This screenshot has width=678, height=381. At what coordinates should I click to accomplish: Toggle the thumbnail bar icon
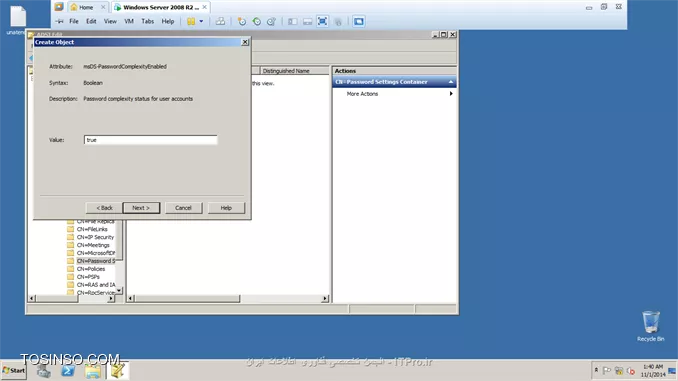[x=307, y=21]
